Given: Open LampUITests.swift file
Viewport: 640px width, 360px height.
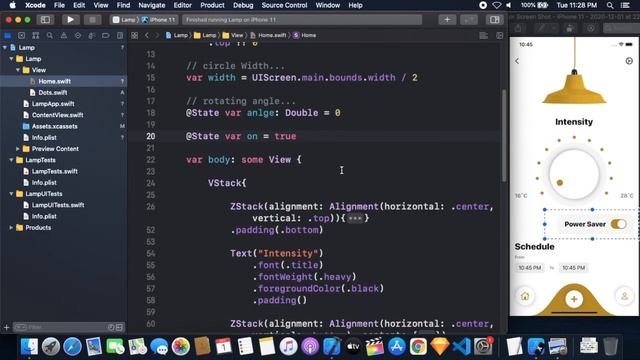Looking at the screenshot, I should (58, 205).
